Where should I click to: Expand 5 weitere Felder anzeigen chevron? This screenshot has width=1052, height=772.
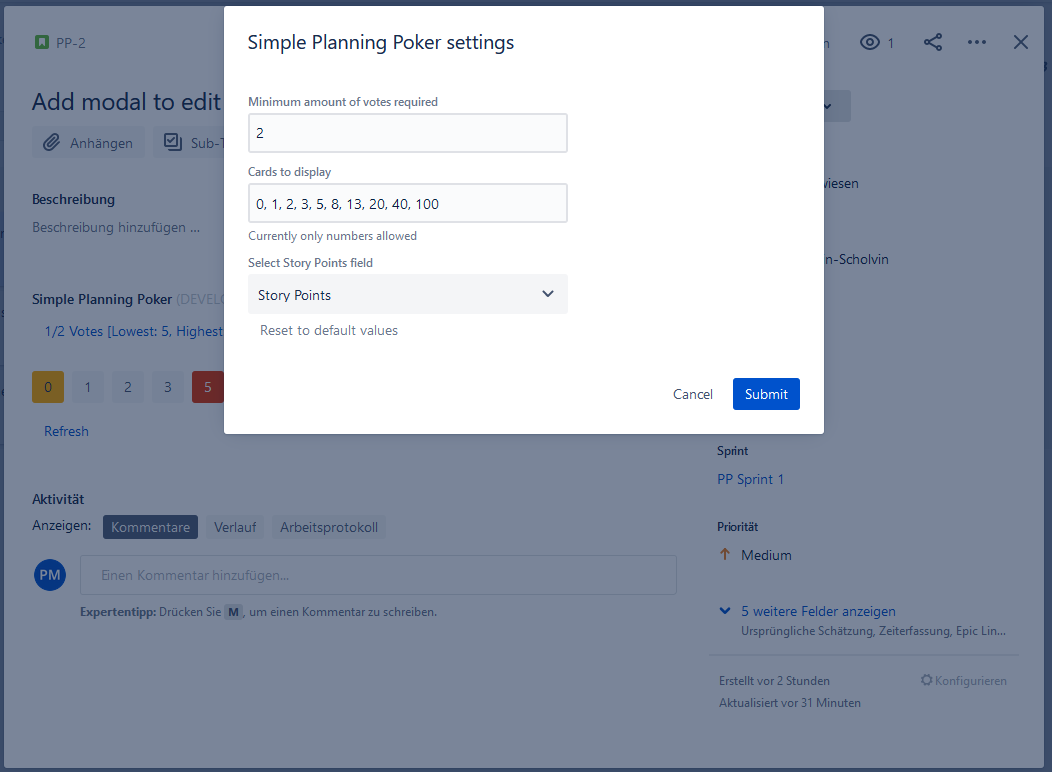click(725, 610)
